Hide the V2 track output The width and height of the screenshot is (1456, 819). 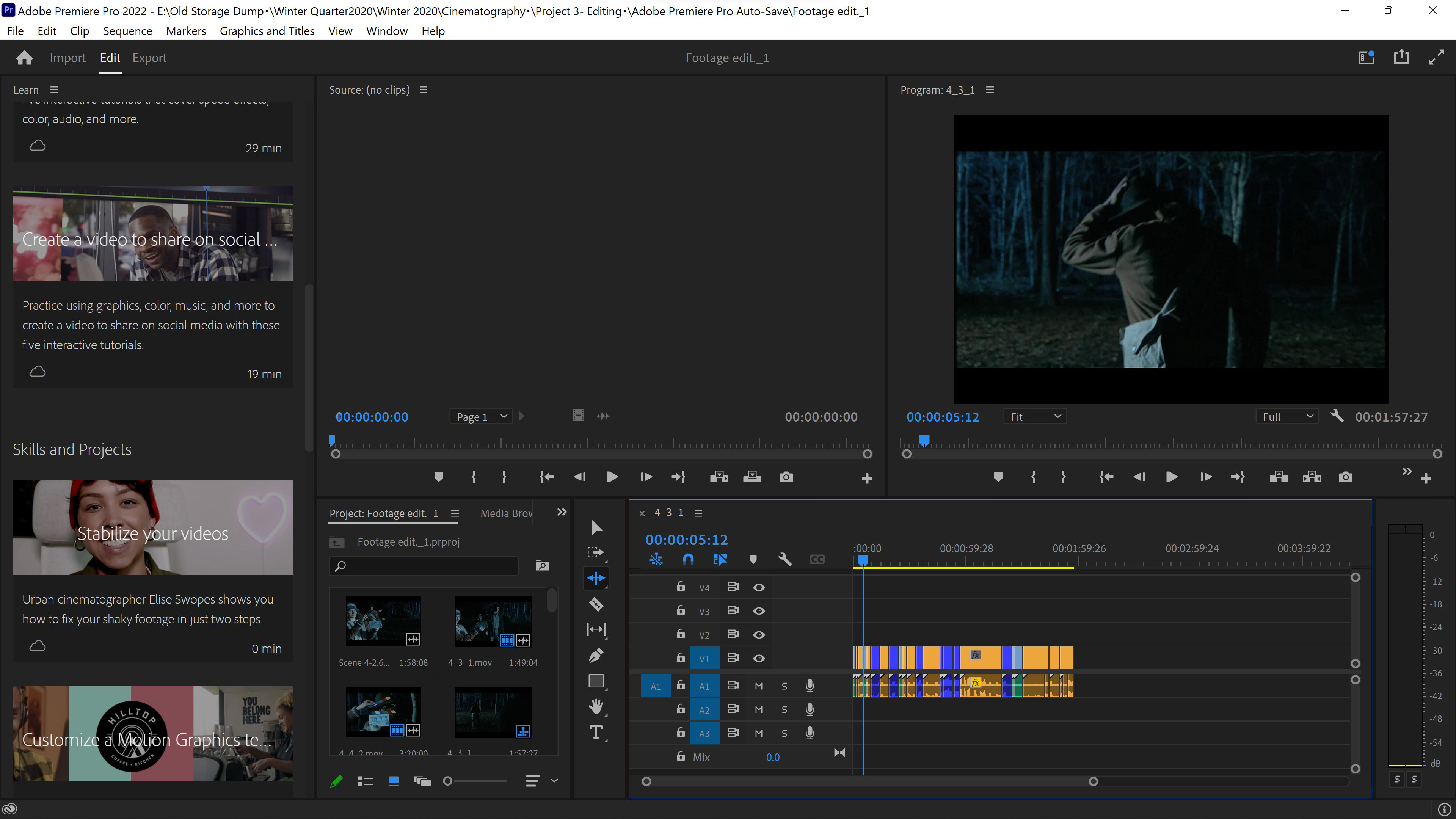[758, 635]
